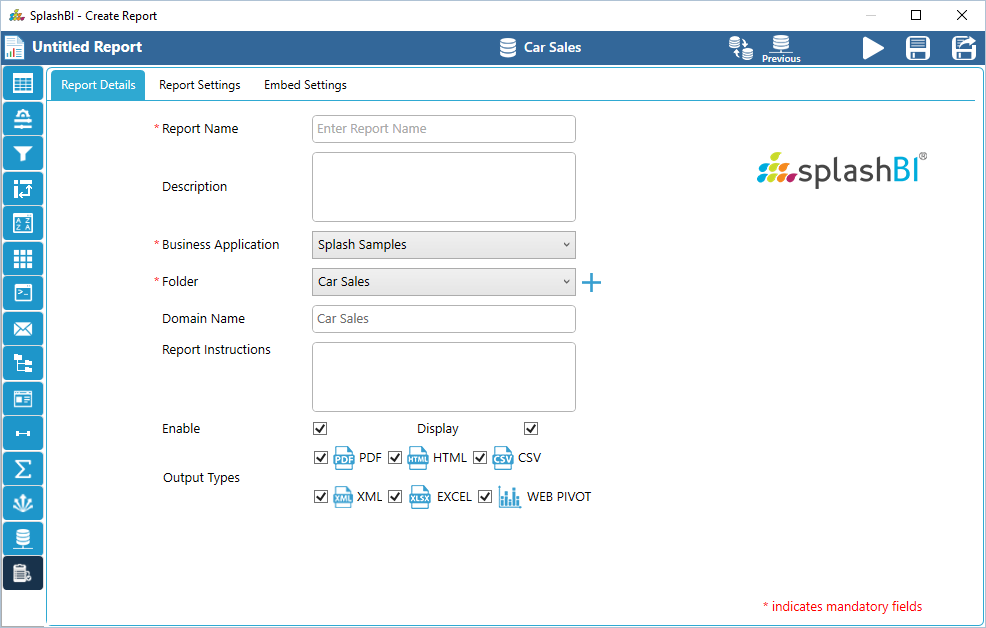Disable the PDF output type checkbox
Image resolution: width=986 pixels, height=628 pixels.
[321, 458]
